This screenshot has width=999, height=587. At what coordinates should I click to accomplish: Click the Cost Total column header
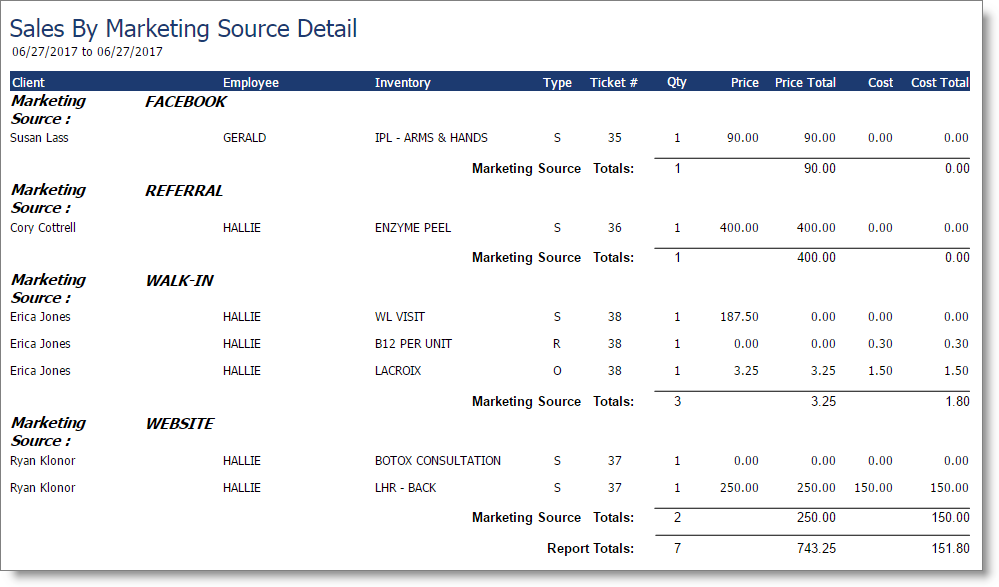click(938, 82)
